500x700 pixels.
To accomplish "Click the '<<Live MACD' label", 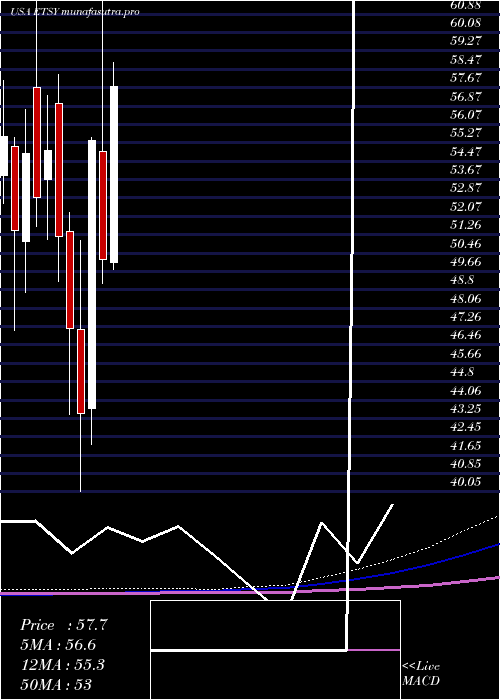I will 421,674.
